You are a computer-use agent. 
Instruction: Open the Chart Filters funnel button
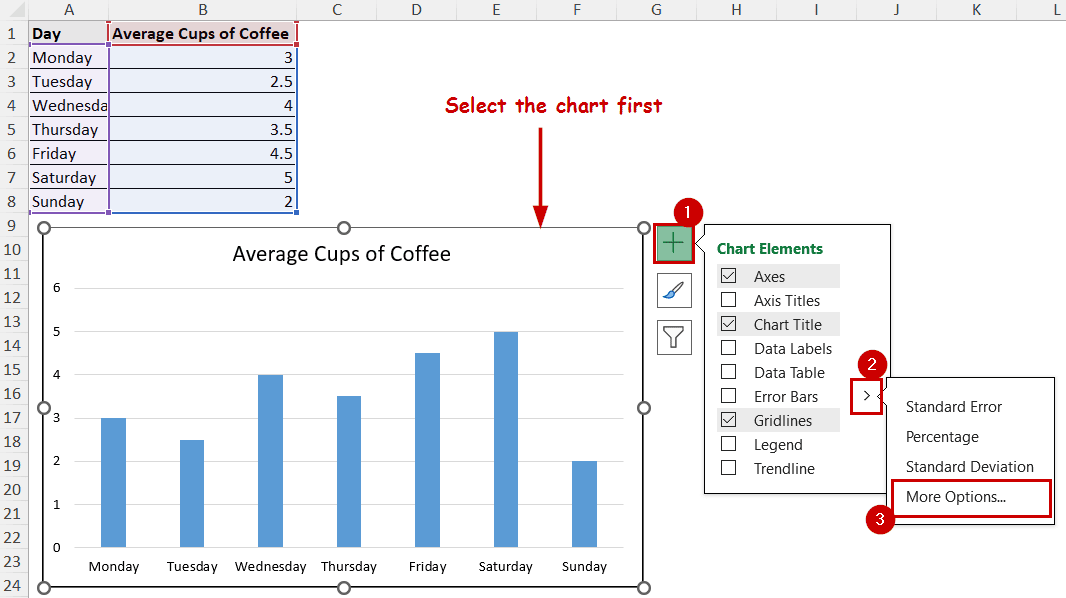(674, 337)
